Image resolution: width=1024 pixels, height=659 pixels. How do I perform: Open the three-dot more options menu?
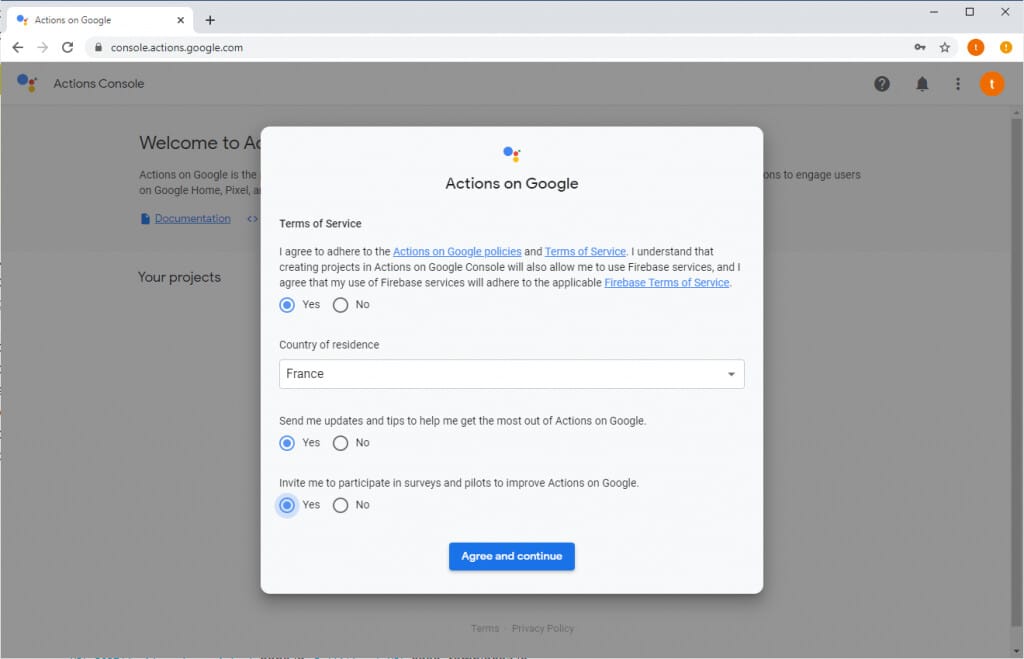(957, 84)
